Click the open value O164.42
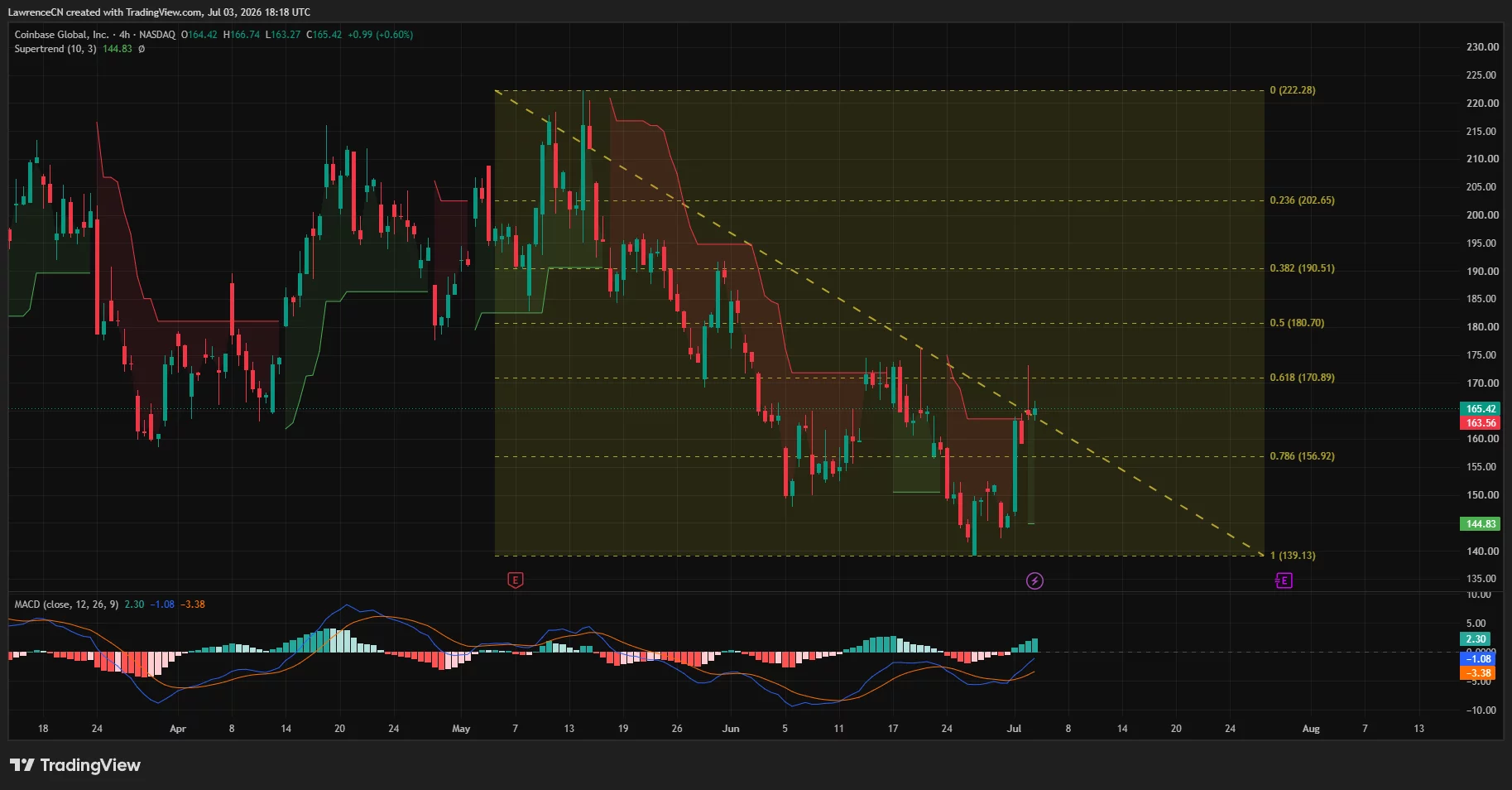The height and width of the screenshot is (790, 1512). [x=199, y=35]
